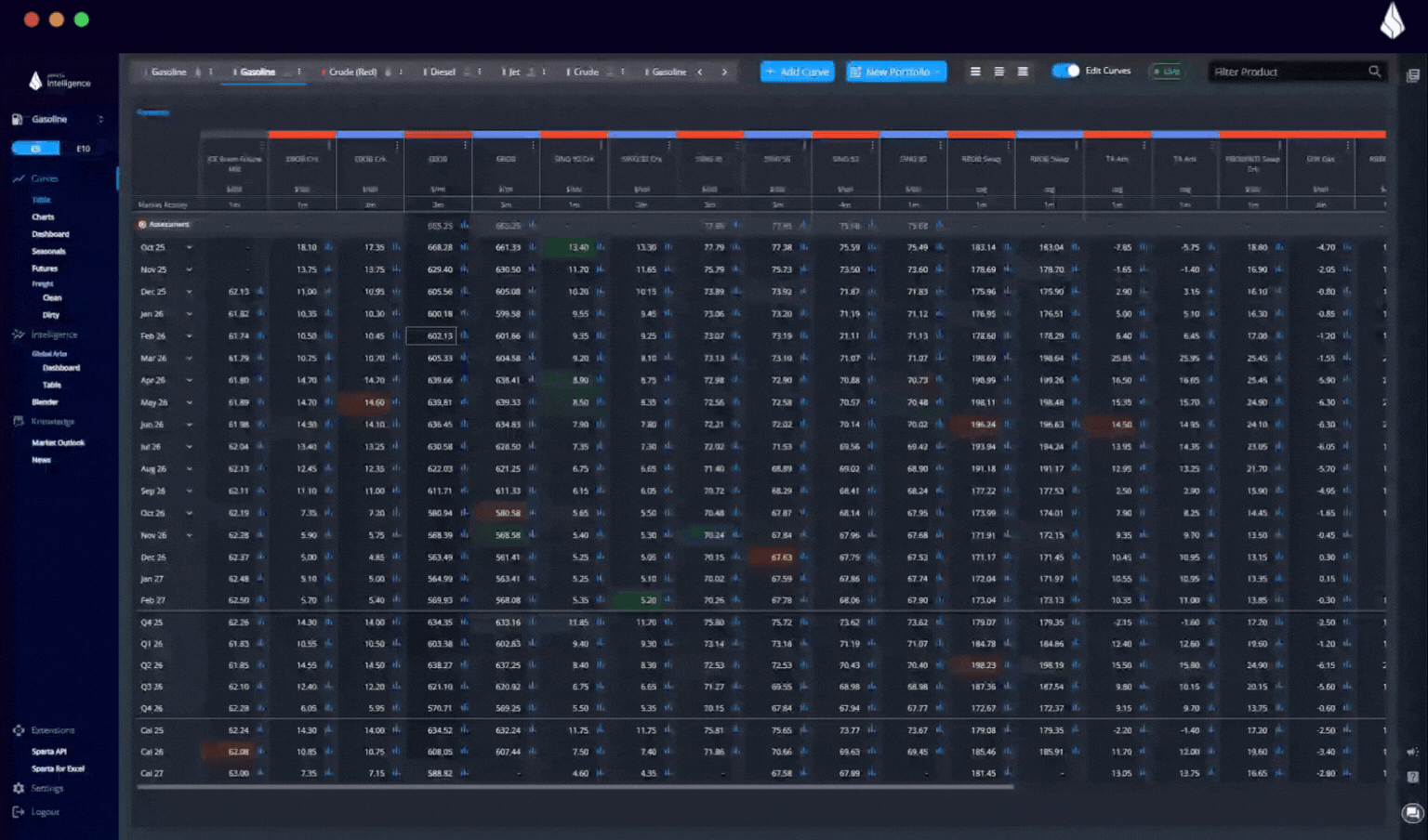Click the New Portfolio button
1428x840 pixels.
click(896, 72)
